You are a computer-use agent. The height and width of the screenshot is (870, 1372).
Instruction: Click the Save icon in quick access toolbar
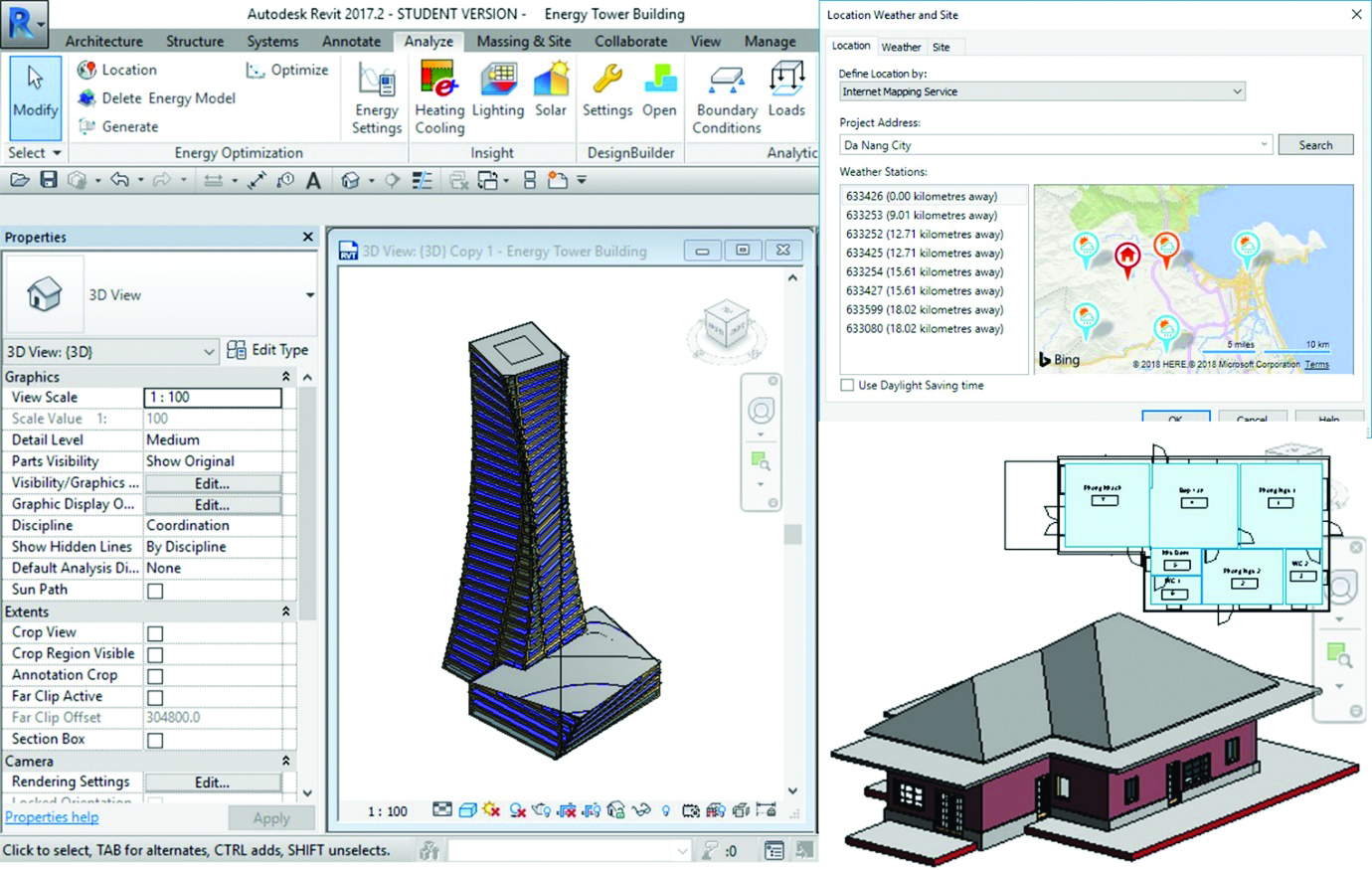coord(49,180)
